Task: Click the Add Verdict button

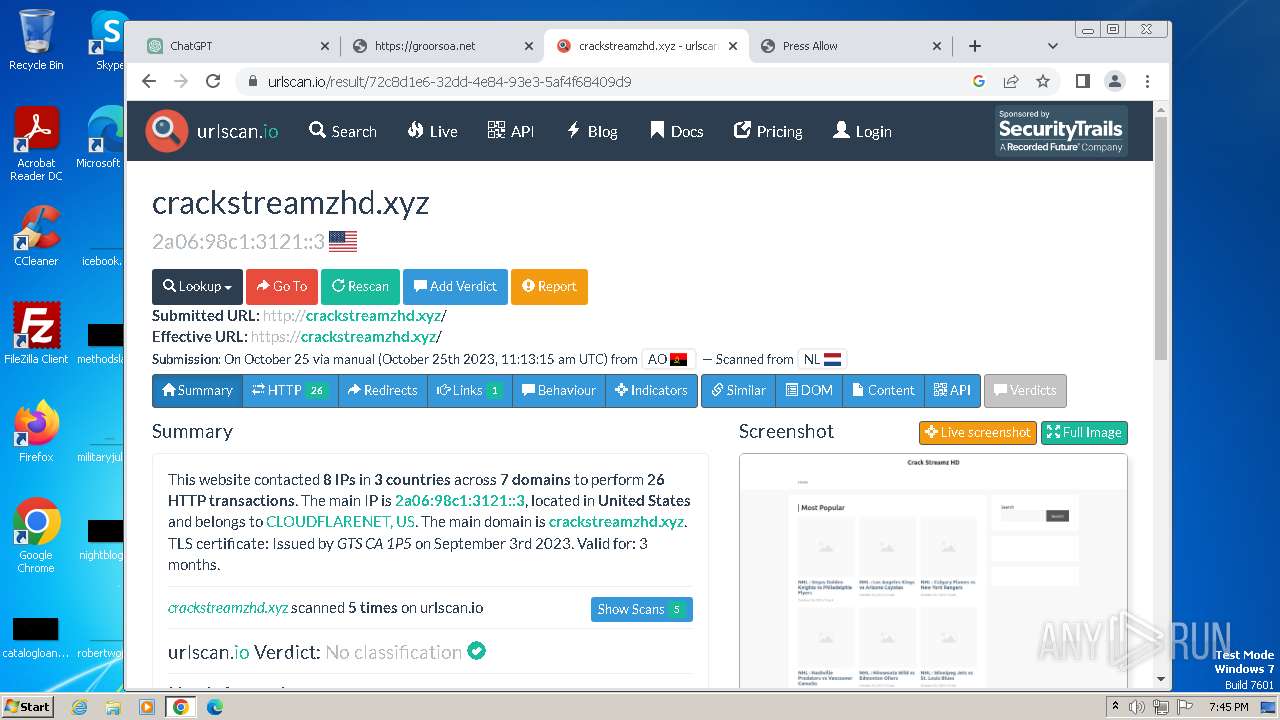Action: (x=455, y=287)
